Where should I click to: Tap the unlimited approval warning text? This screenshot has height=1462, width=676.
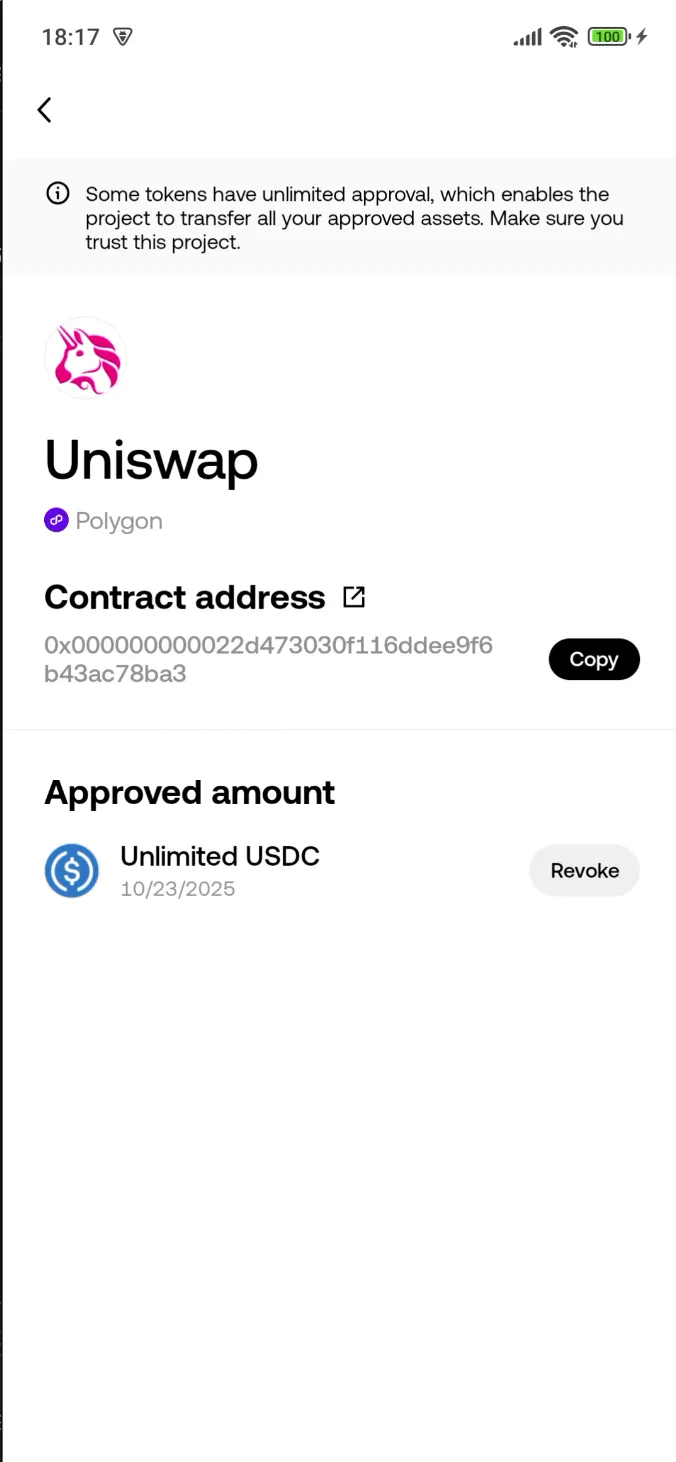(354, 218)
